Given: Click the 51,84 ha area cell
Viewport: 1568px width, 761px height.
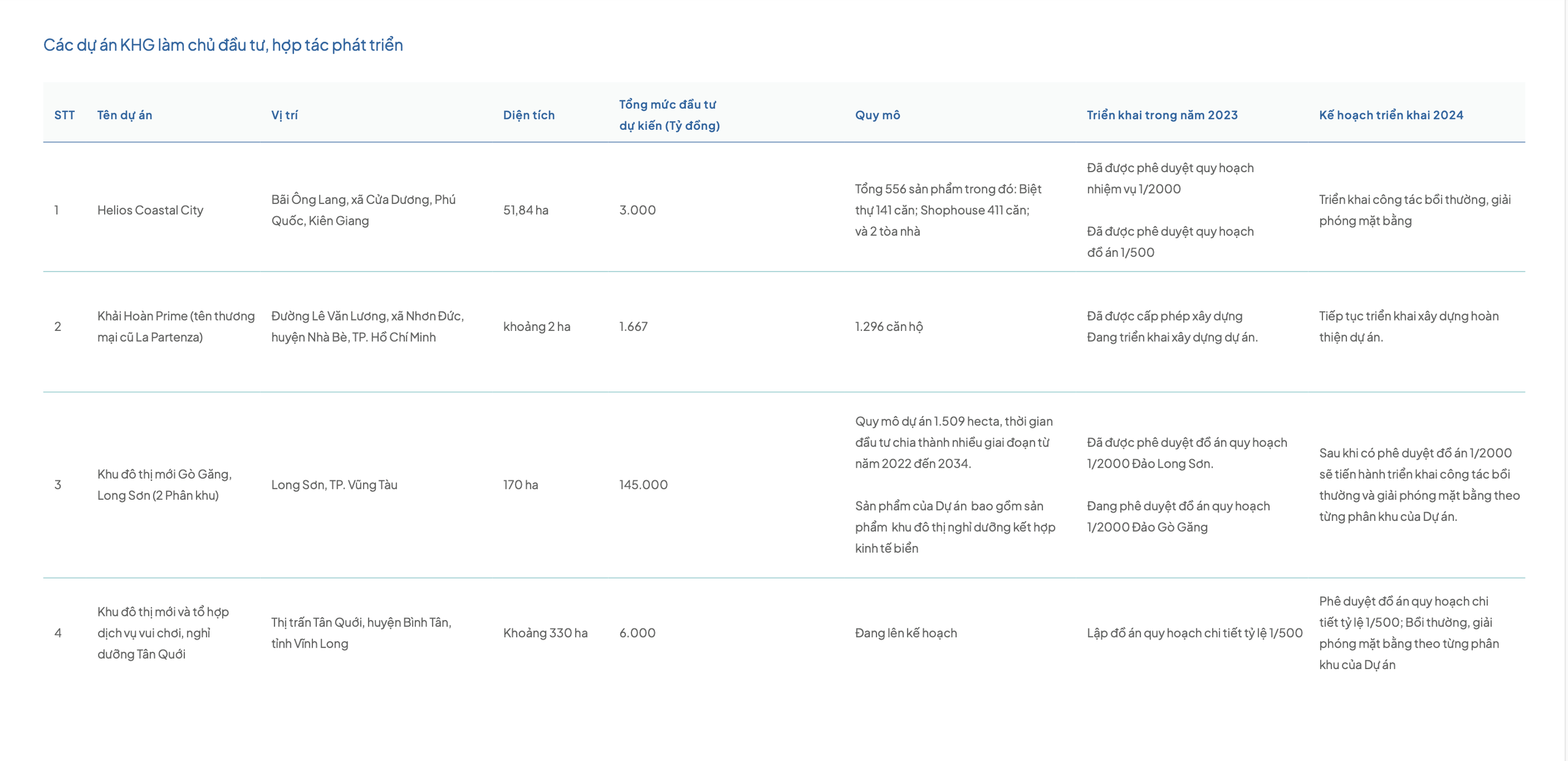Looking at the screenshot, I should [526, 210].
